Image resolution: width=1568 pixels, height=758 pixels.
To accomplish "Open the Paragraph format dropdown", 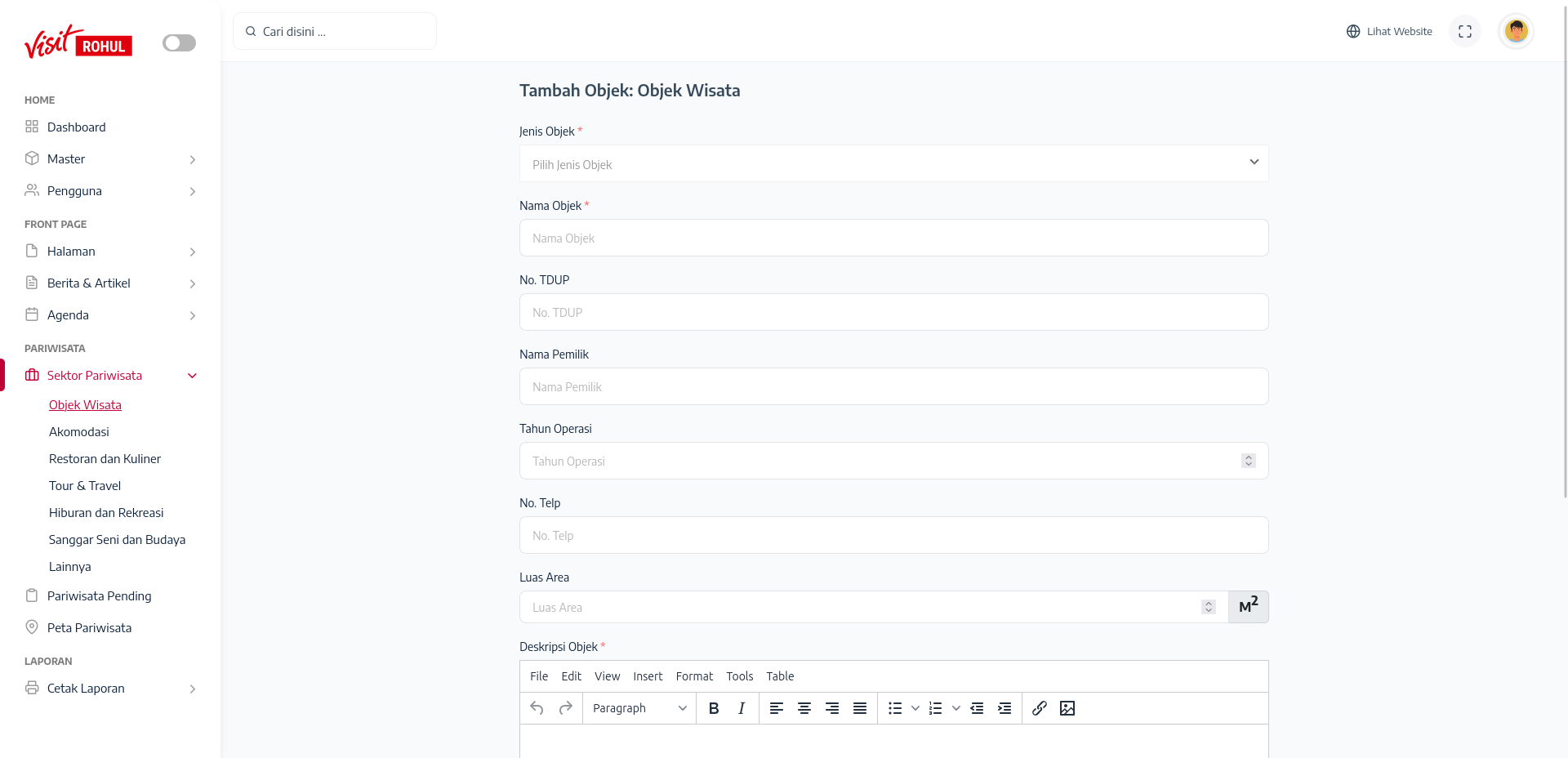I will coord(639,708).
